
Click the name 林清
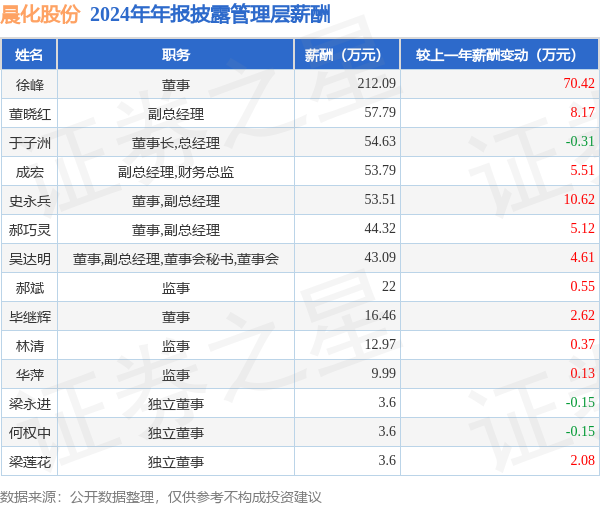29,346
